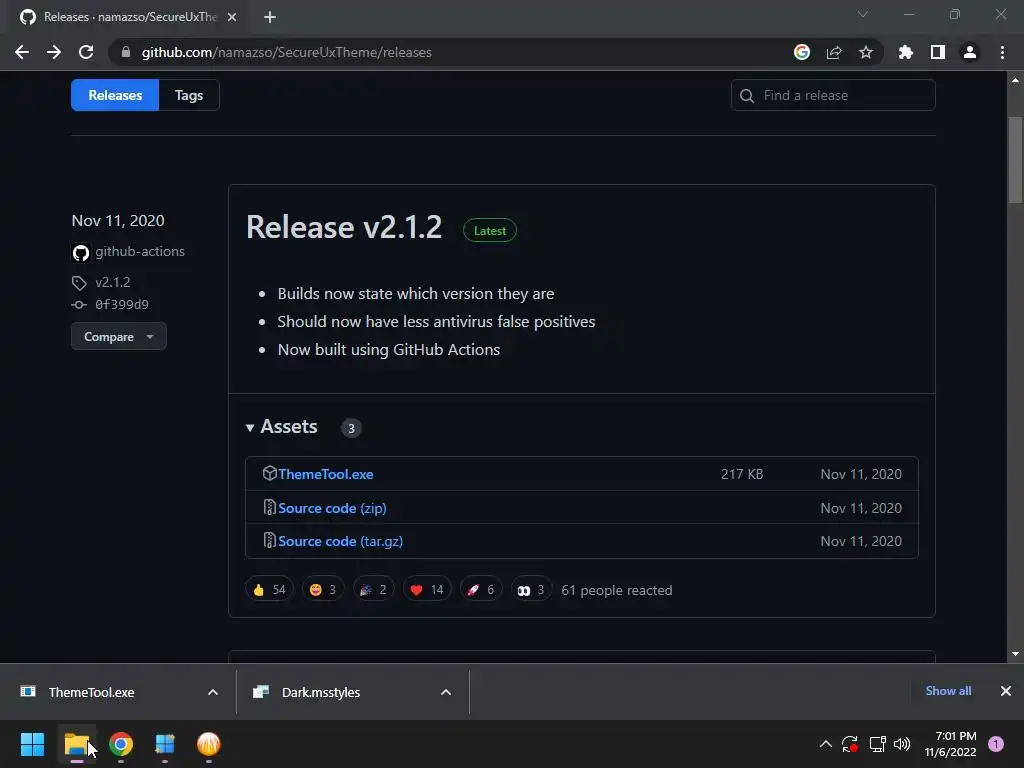Click the laugh reaction with 3
Image resolution: width=1024 pixels, height=768 pixels.
[x=323, y=590]
